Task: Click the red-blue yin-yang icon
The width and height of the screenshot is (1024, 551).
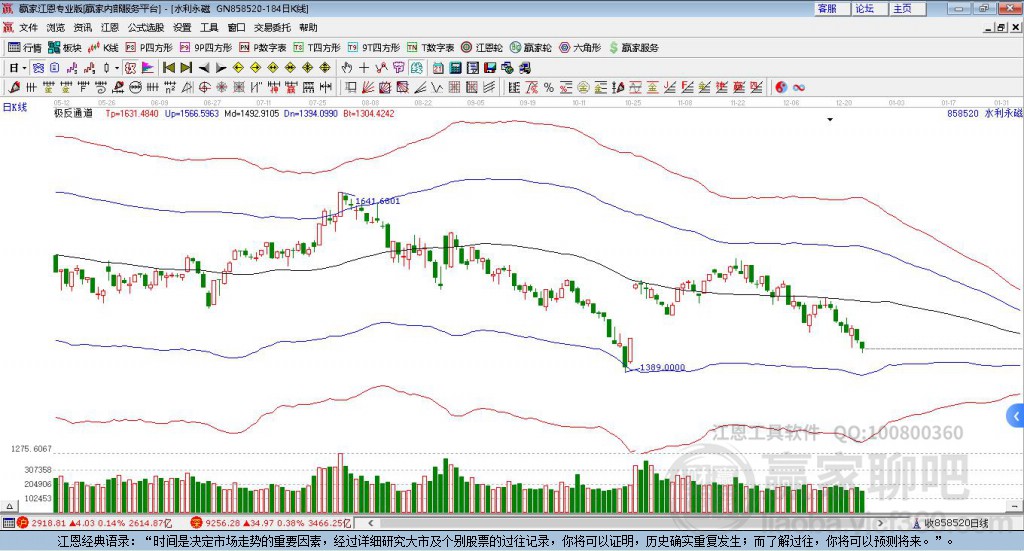Action: [781, 87]
